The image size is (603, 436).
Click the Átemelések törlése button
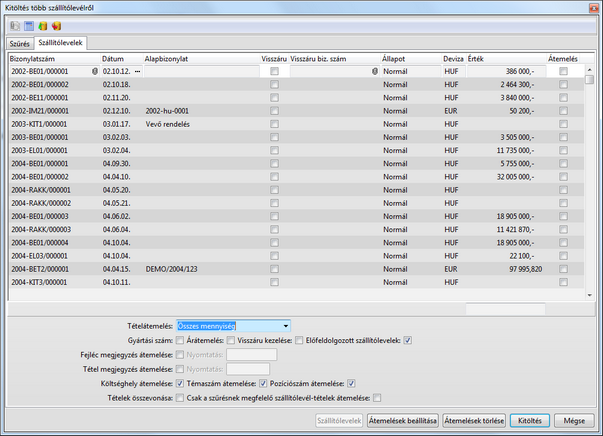coord(474,421)
